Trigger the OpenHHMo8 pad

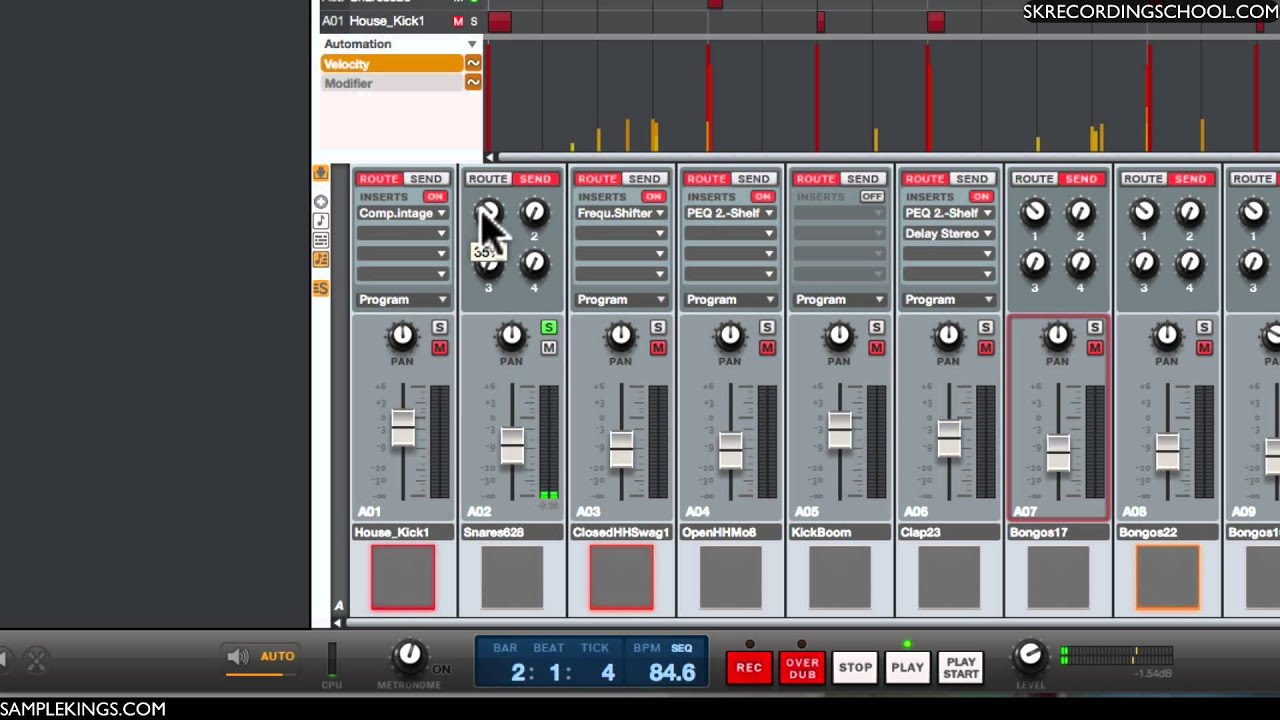point(730,577)
